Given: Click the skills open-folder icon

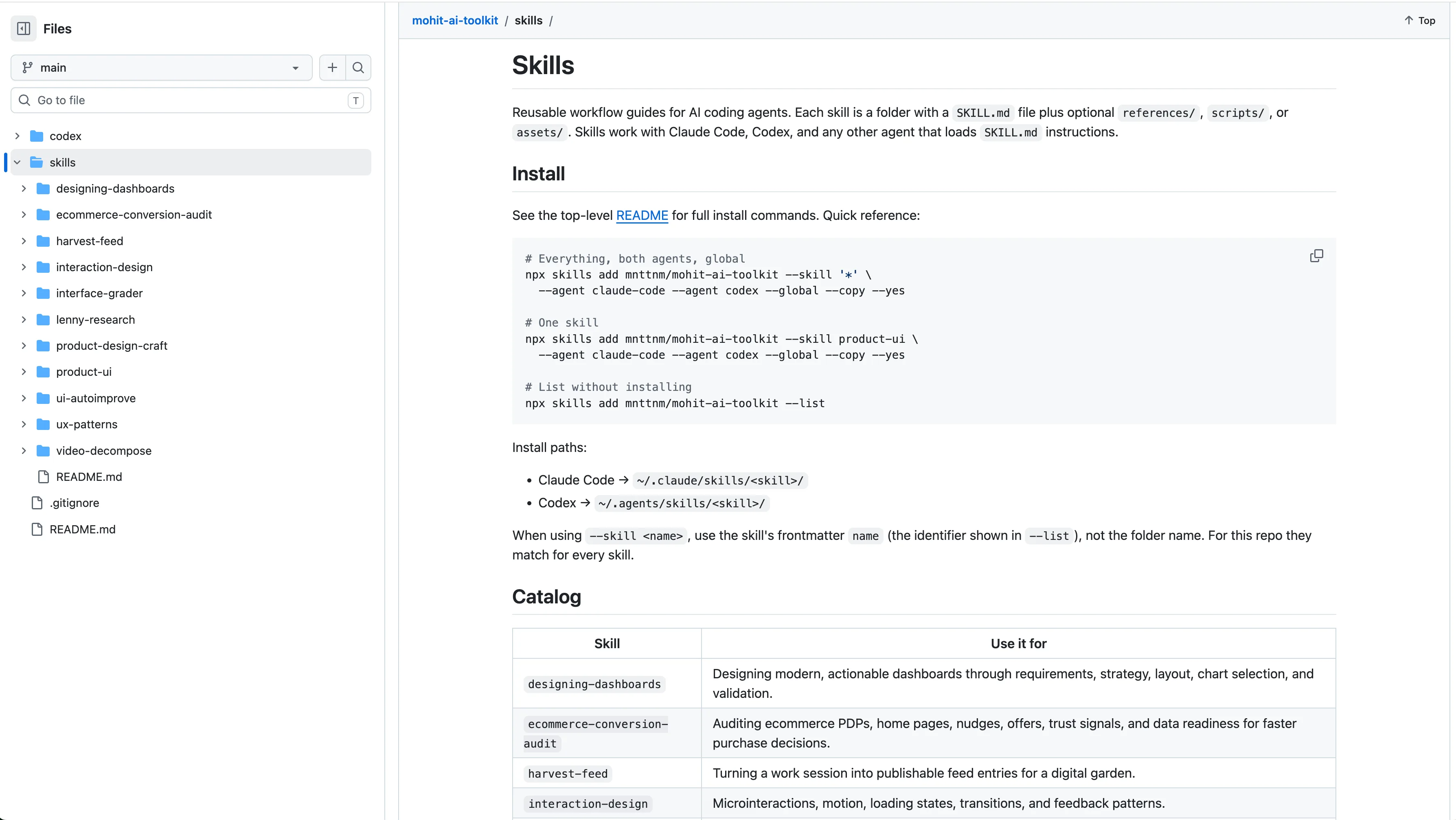Looking at the screenshot, I should 37,162.
